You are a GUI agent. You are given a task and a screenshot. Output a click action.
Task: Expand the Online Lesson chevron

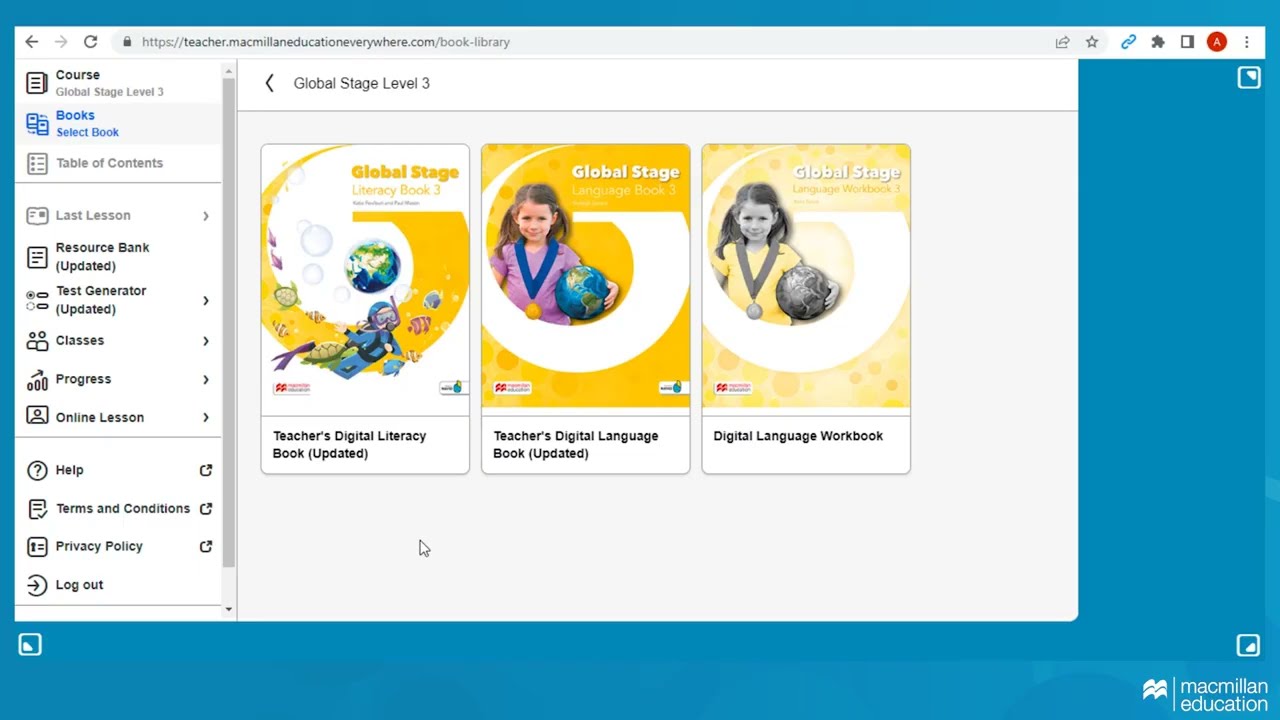pyautogui.click(x=206, y=417)
